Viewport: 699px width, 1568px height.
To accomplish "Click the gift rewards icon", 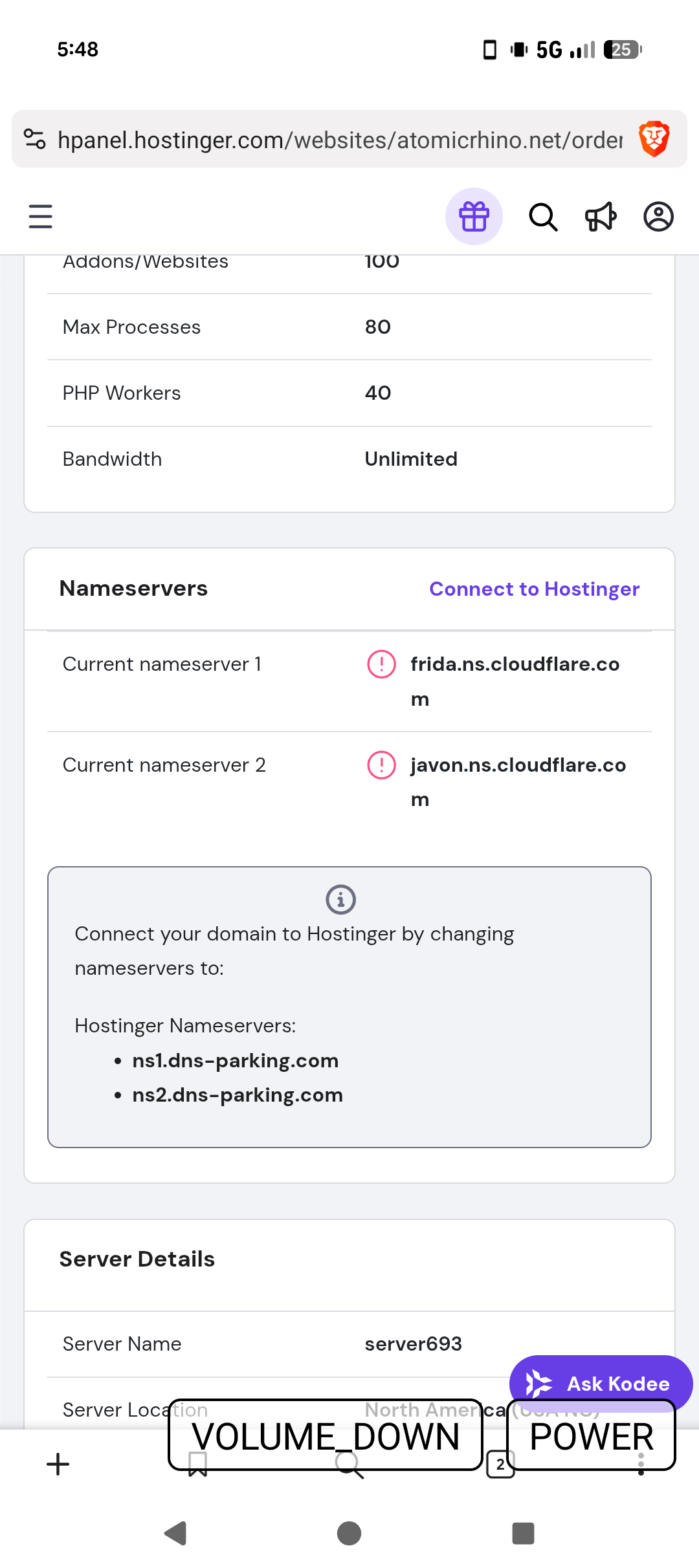I will pos(474,217).
